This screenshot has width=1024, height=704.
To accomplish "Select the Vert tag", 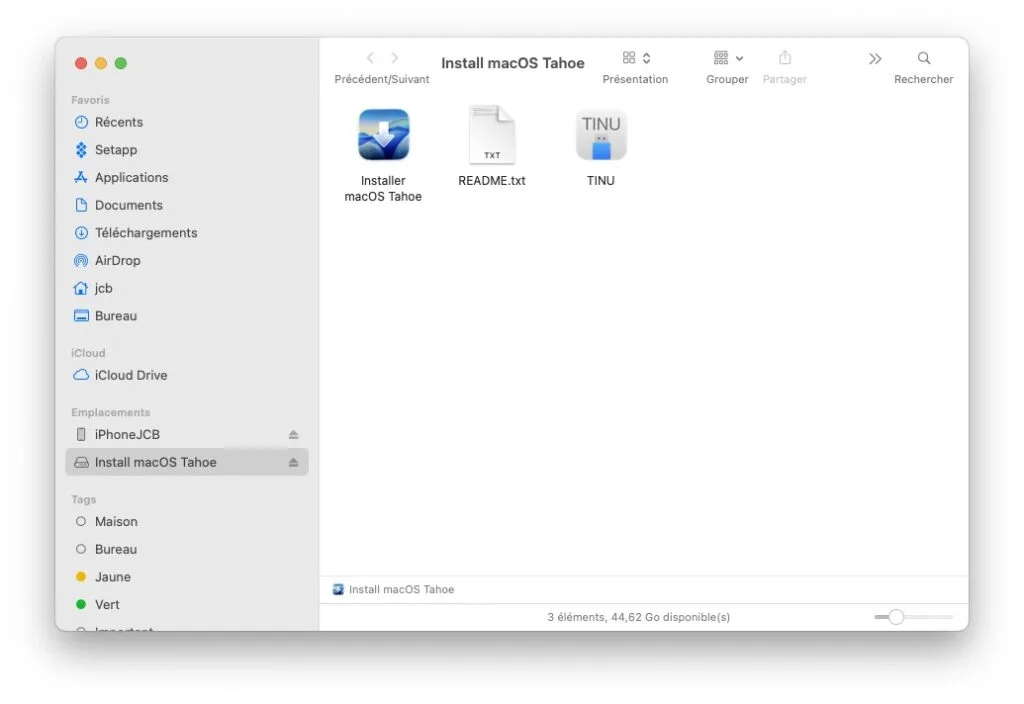I will pyautogui.click(x=186, y=604).
